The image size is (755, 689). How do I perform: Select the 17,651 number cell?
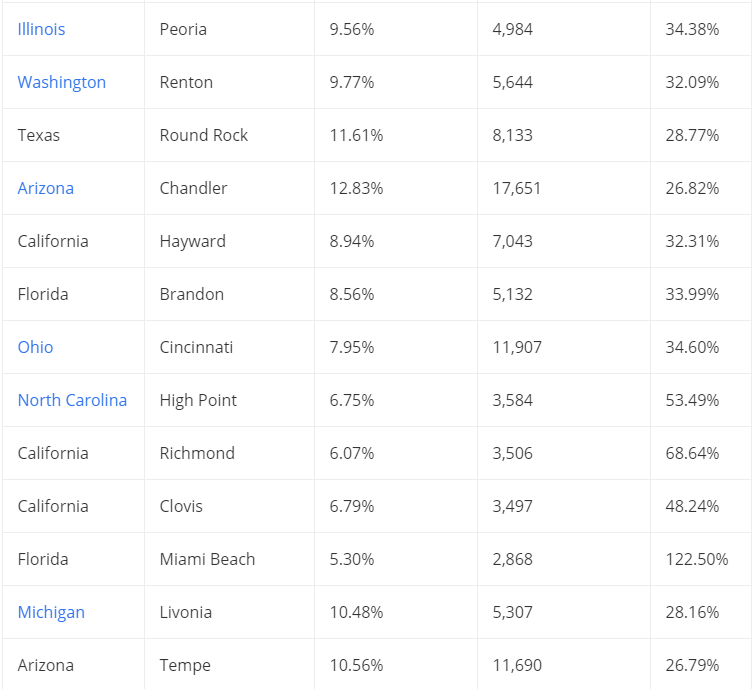[x=516, y=188]
